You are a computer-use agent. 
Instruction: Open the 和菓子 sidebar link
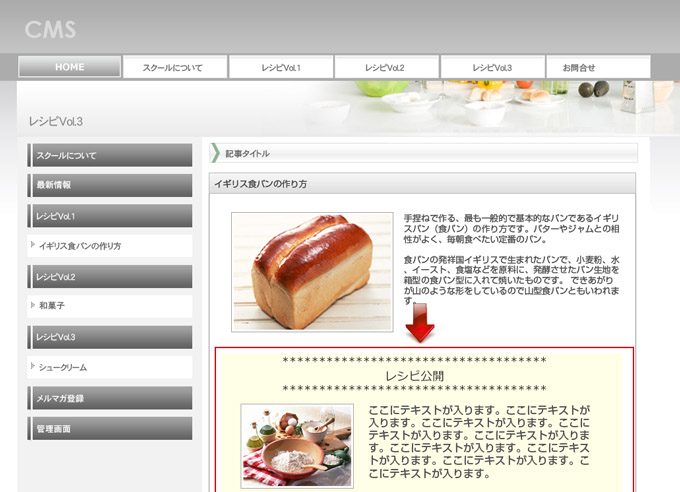[109, 307]
